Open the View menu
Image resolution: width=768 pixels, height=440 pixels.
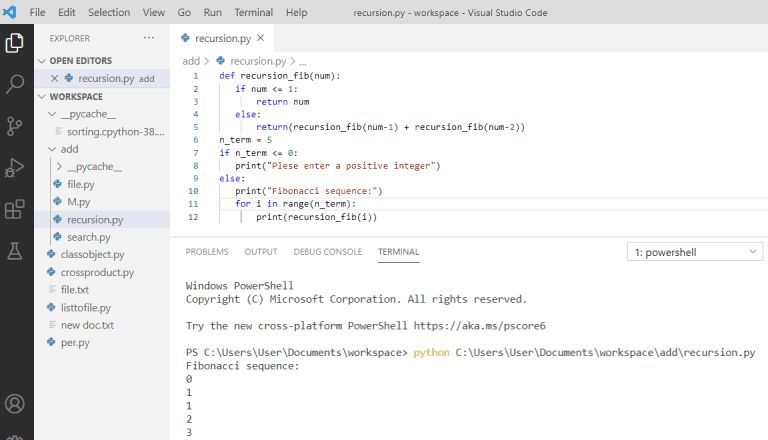pos(154,12)
